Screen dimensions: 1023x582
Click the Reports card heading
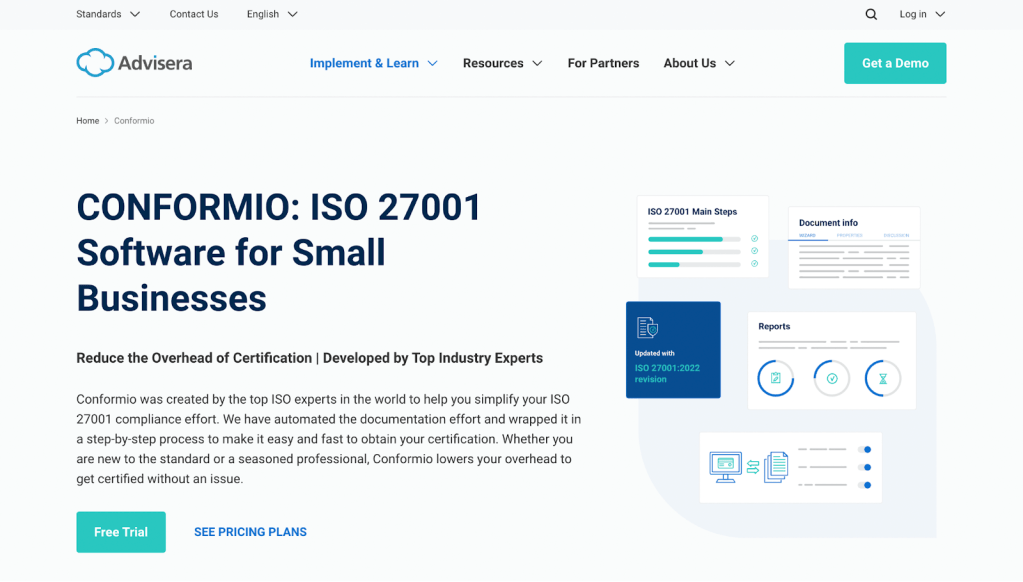pyautogui.click(x=774, y=326)
